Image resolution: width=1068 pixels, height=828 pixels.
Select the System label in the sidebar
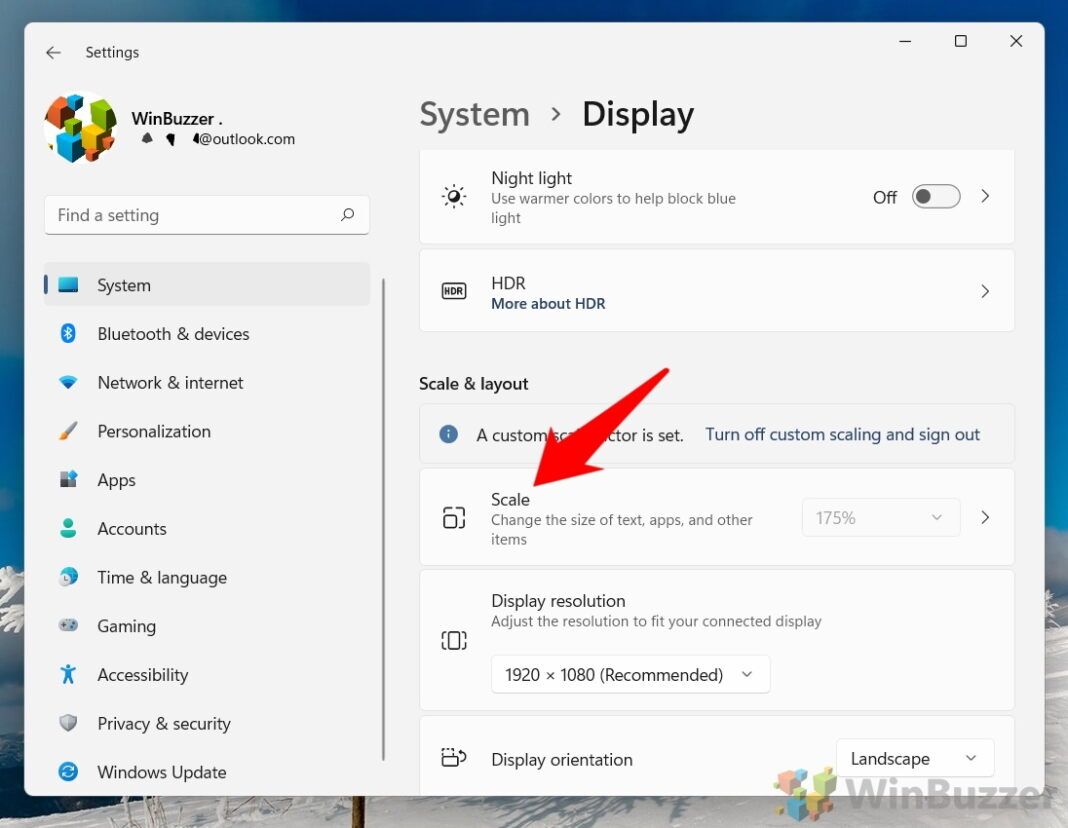123,285
